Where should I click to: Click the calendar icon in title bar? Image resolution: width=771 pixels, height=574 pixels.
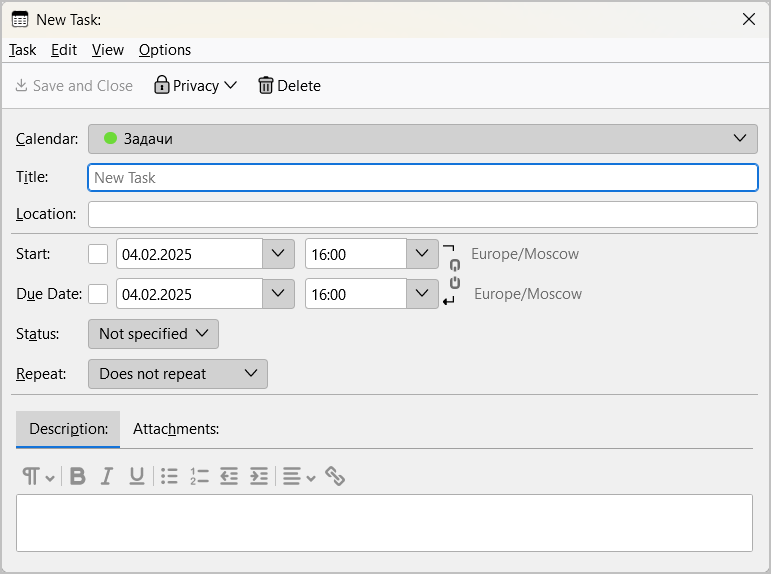pos(20,20)
